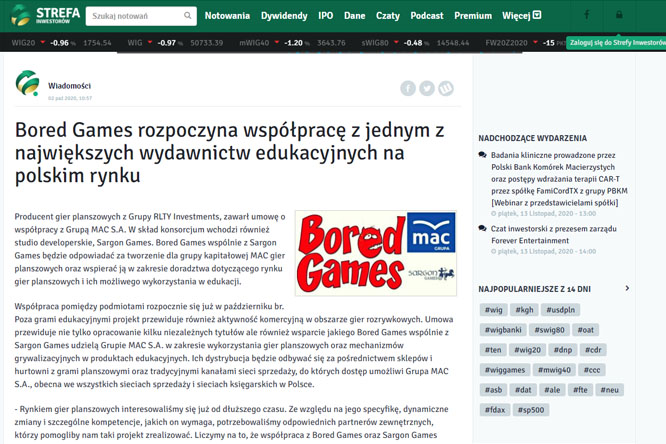The width and height of the screenshot is (666, 444).
Task: Select the #asb tag
Action: pos(493,390)
